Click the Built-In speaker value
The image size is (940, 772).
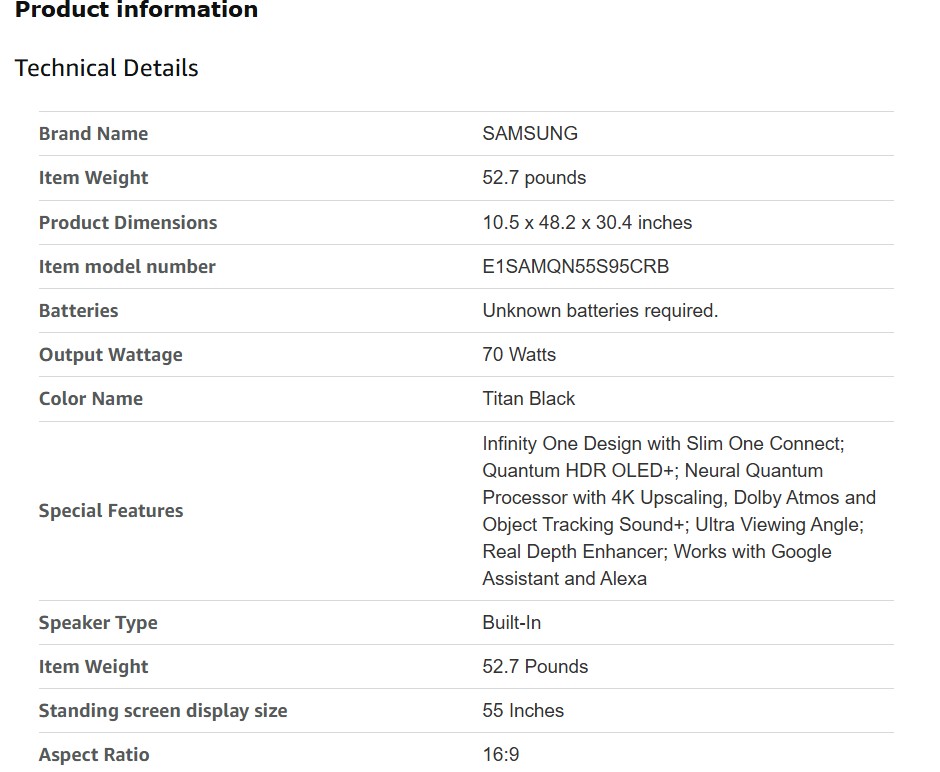tap(512, 623)
